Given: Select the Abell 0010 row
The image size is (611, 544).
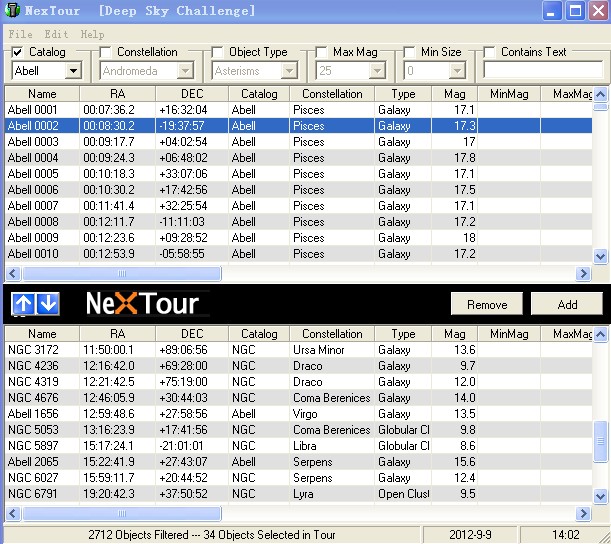Looking at the screenshot, I should [298, 254].
